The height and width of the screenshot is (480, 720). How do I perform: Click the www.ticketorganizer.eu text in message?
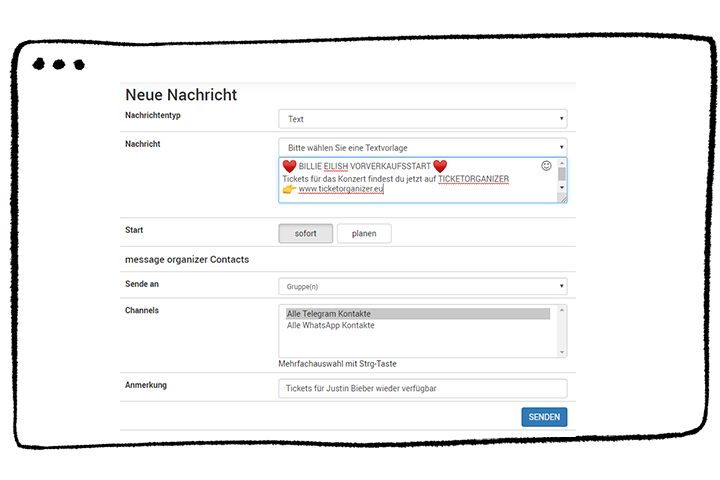pyautogui.click(x=341, y=189)
